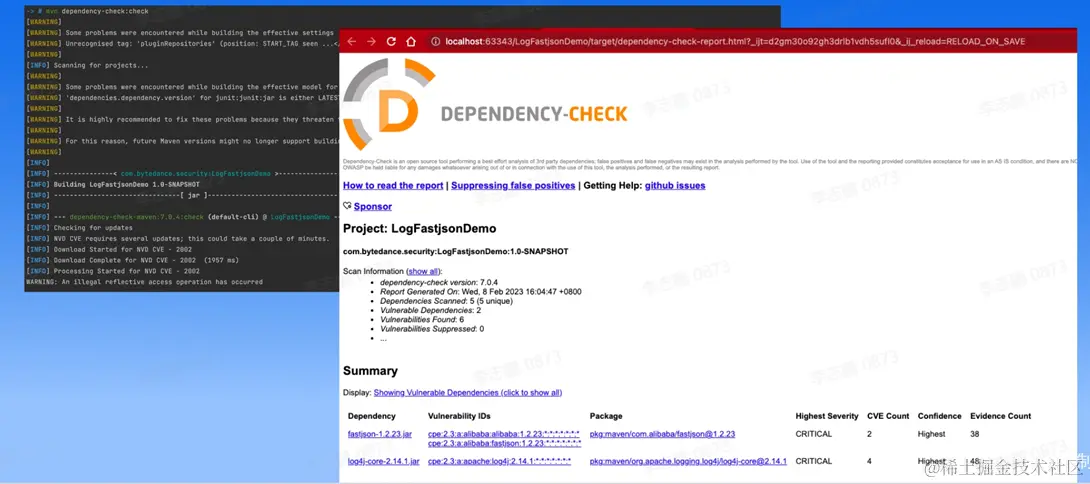Image resolution: width=1090 pixels, height=484 pixels.
Task: Open cpe apache:log4j:2.14.1 vulnerability ID link
Action: (499, 461)
